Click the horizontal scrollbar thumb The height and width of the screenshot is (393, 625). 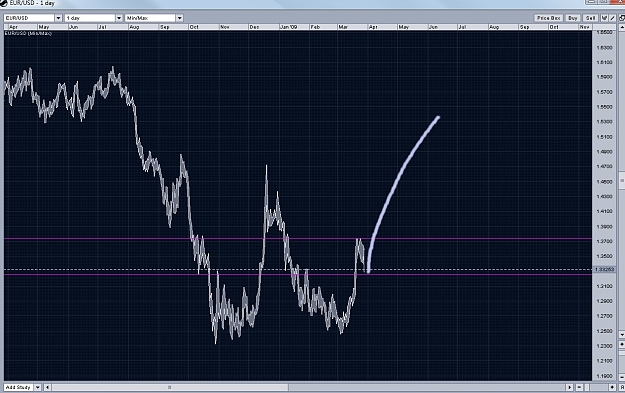[170, 387]
